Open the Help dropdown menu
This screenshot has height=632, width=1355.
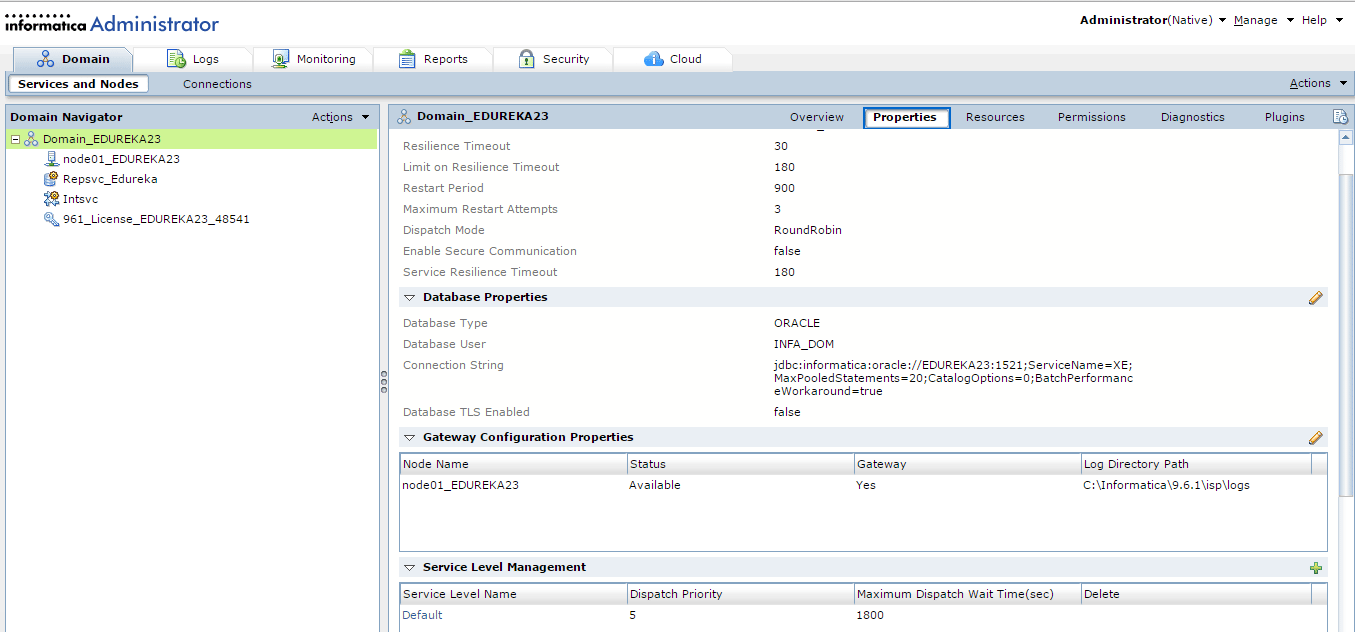(1322, 20)
